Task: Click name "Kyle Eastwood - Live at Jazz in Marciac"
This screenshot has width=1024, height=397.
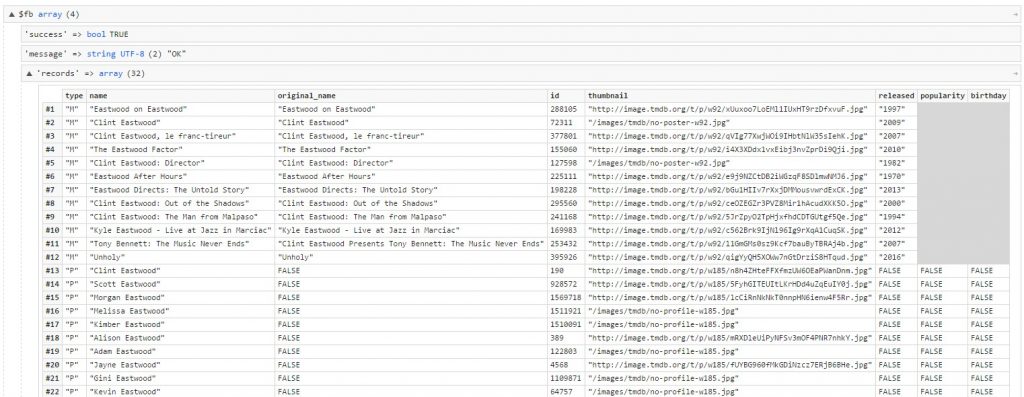Action: (x=180, y=230)
